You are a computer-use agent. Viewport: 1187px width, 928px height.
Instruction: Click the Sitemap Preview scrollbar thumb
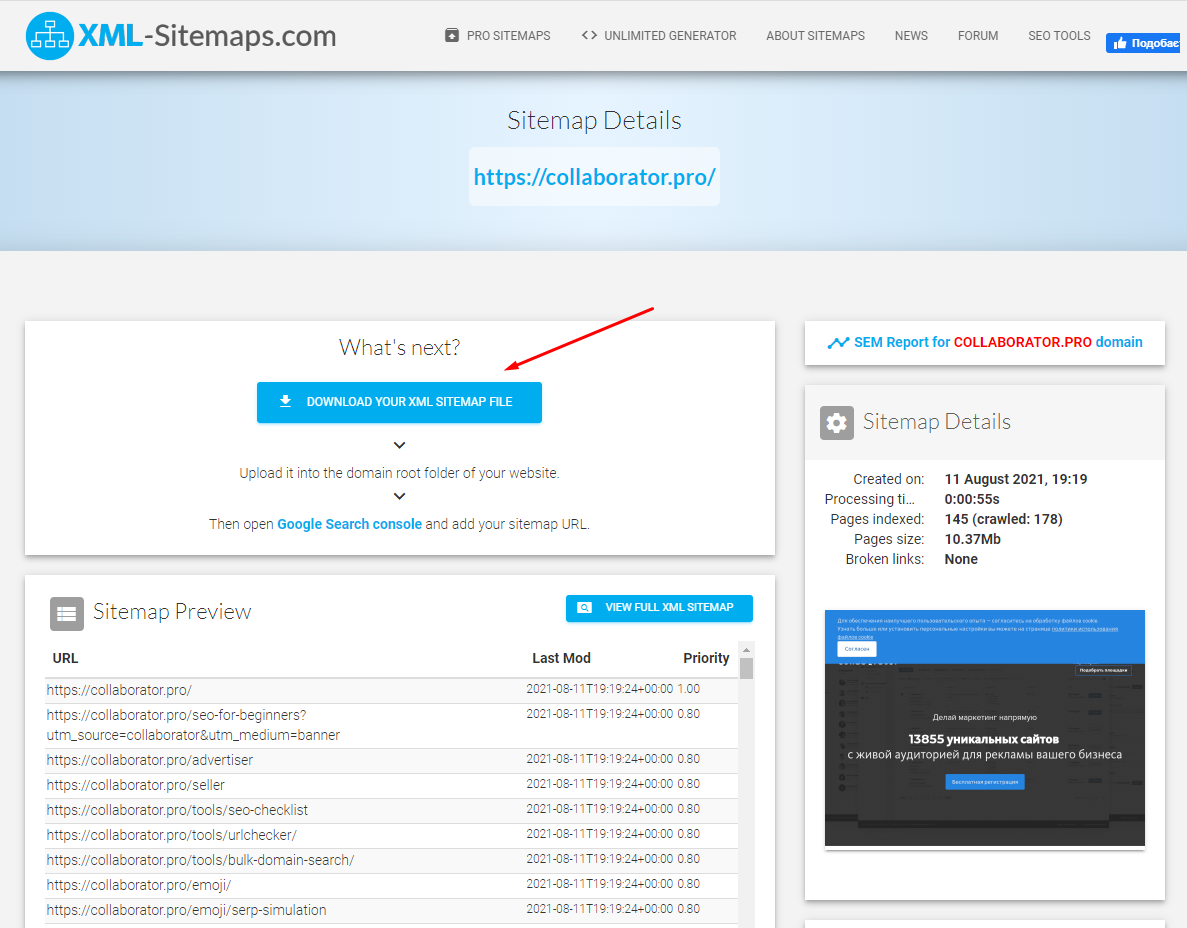746,668
